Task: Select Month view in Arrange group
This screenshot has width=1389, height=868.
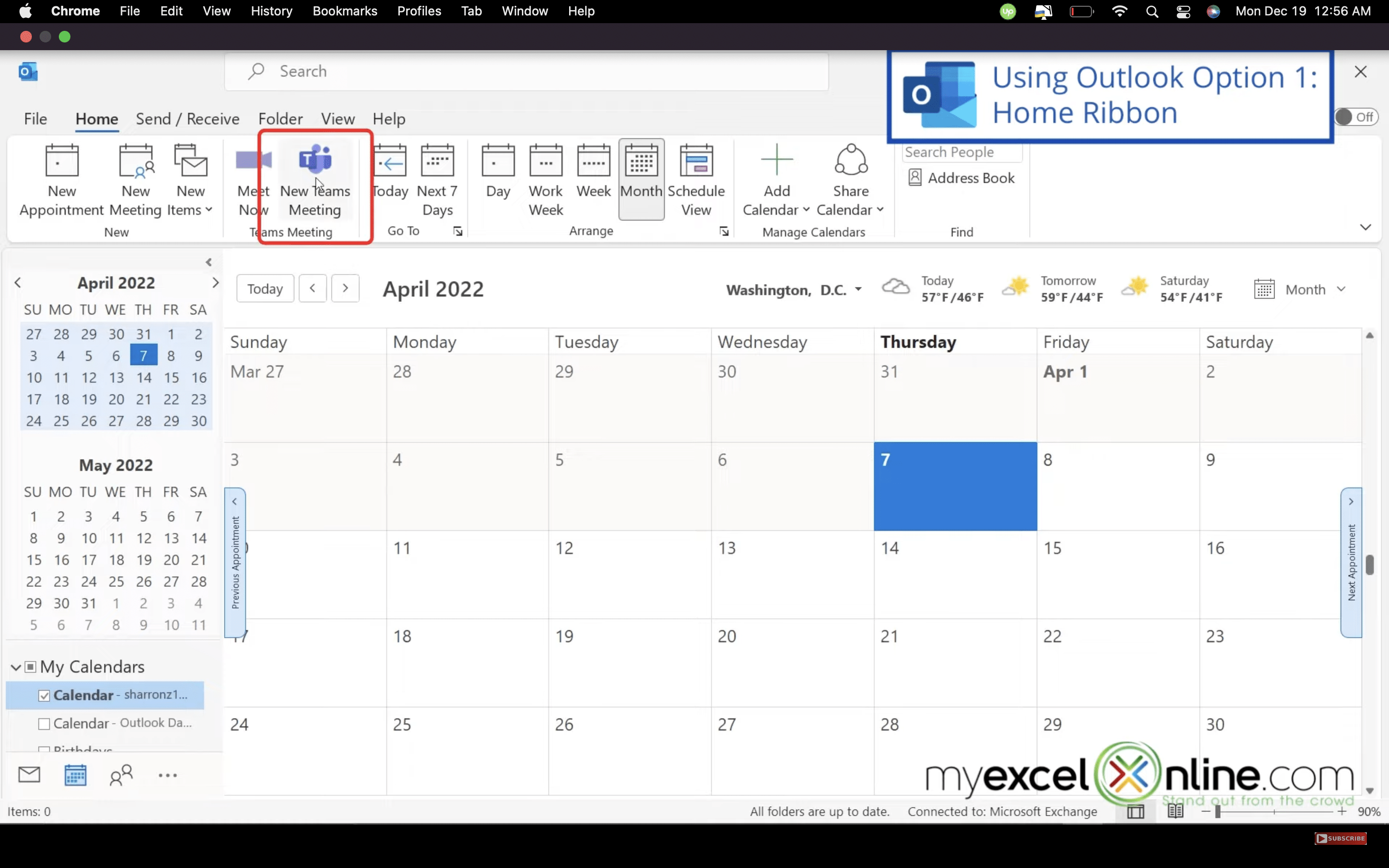Action: pos(641,178)
